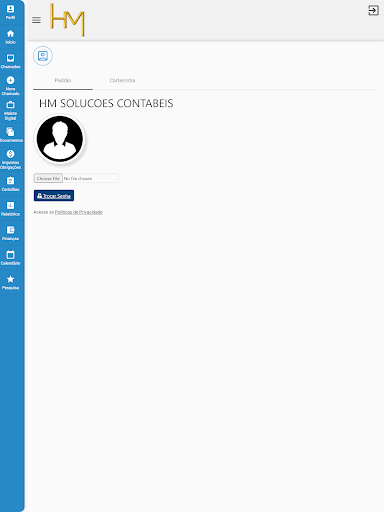384x512 pixels.
Task: Click the logout exit icon
Action: click(373, 10)
